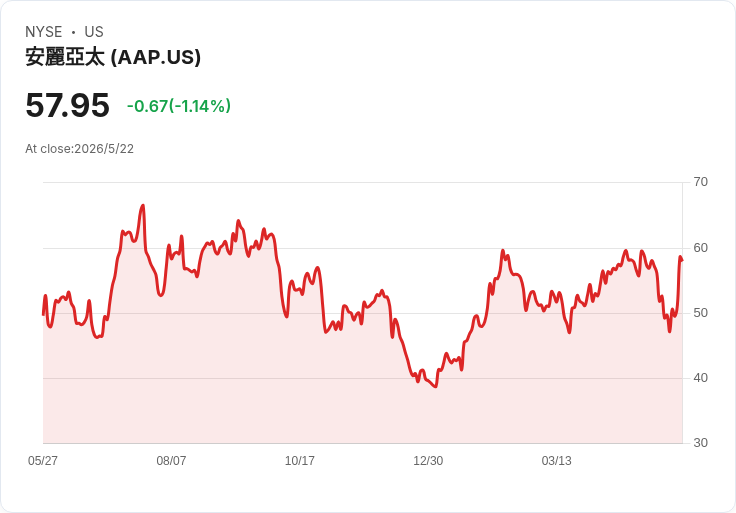Click the 03/13 date axis label
This screenshot has width=736, height=513.
(557, 461)
